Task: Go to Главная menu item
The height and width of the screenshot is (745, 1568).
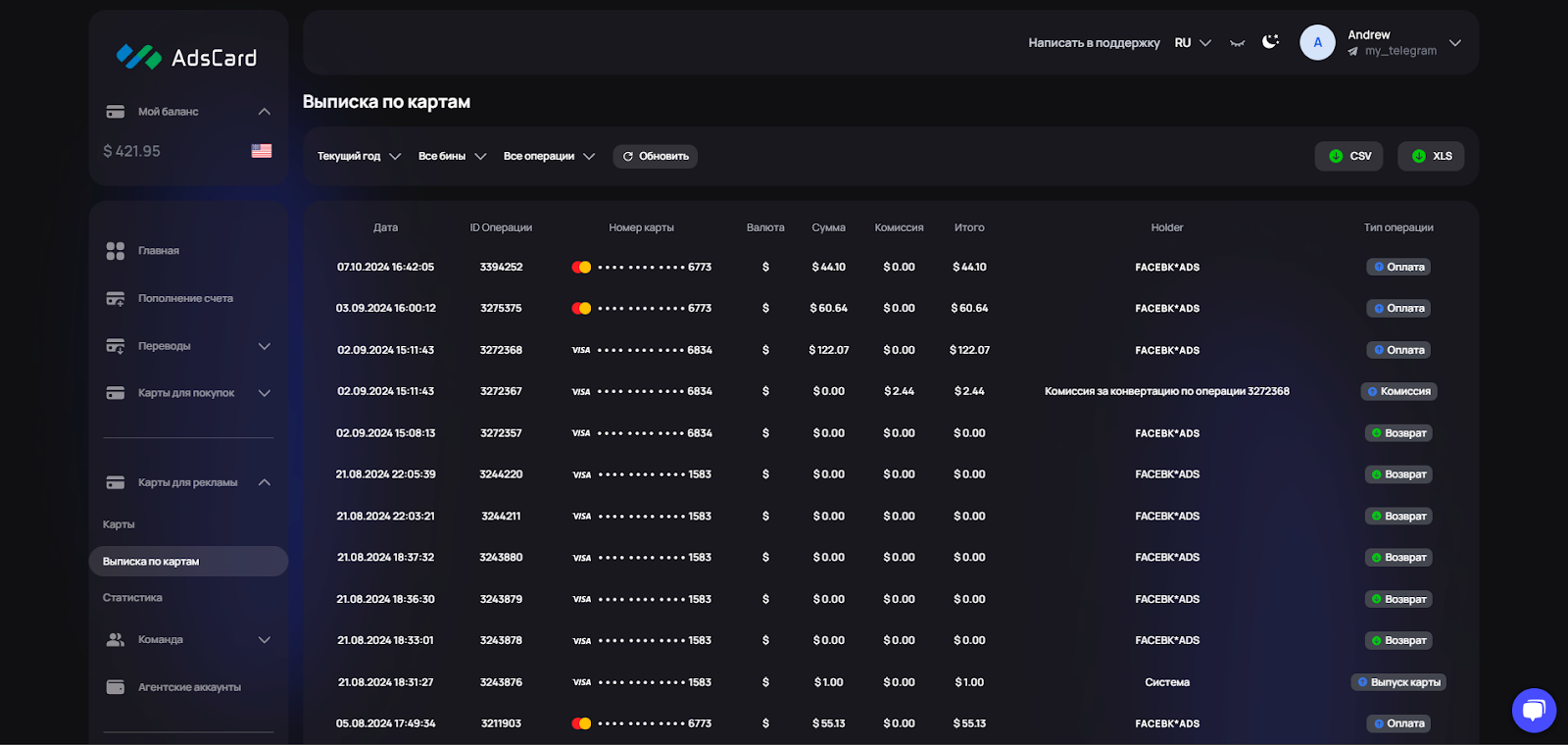Action: 159,251
